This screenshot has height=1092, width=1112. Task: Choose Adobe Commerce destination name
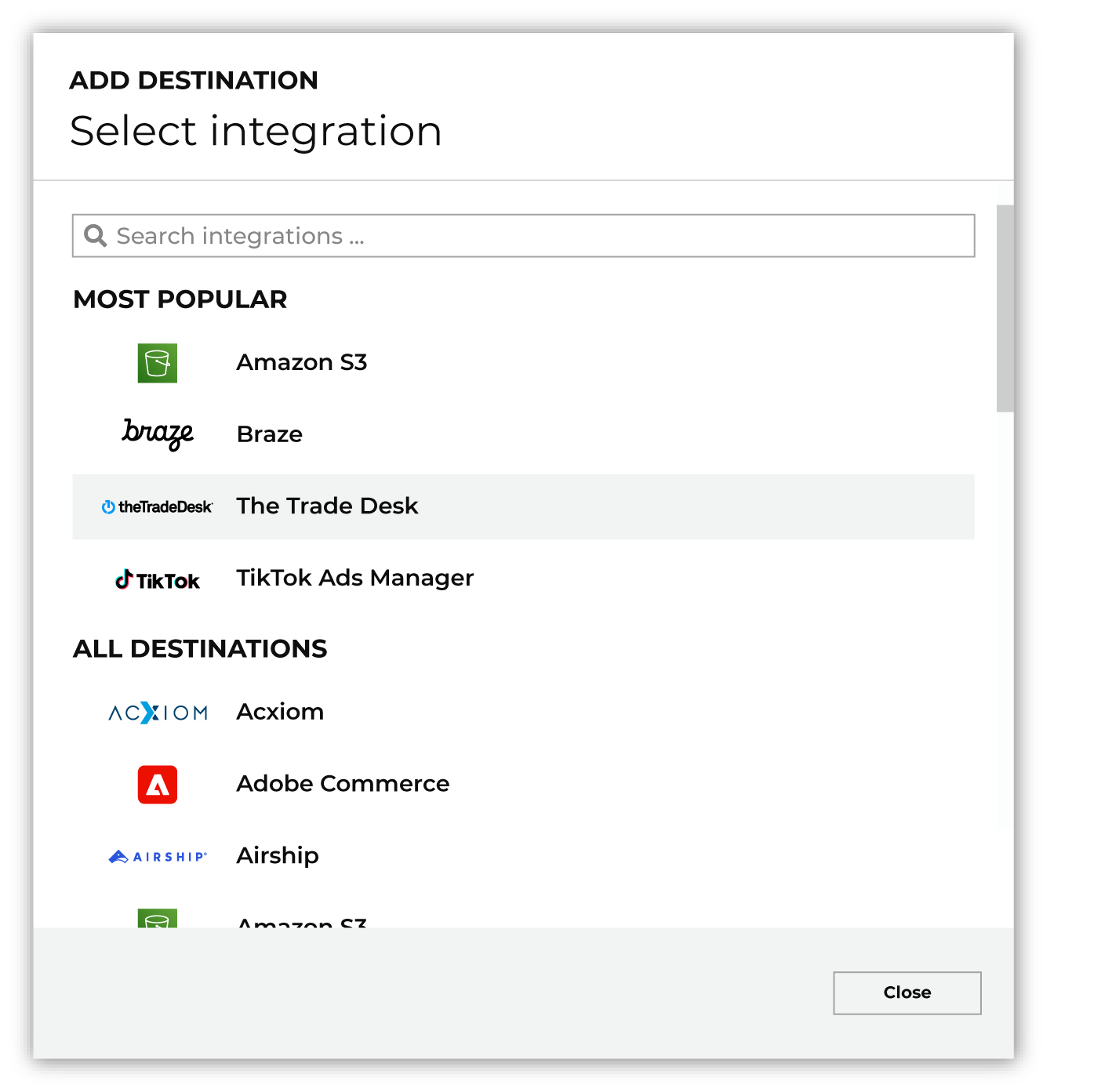(343, 784)
